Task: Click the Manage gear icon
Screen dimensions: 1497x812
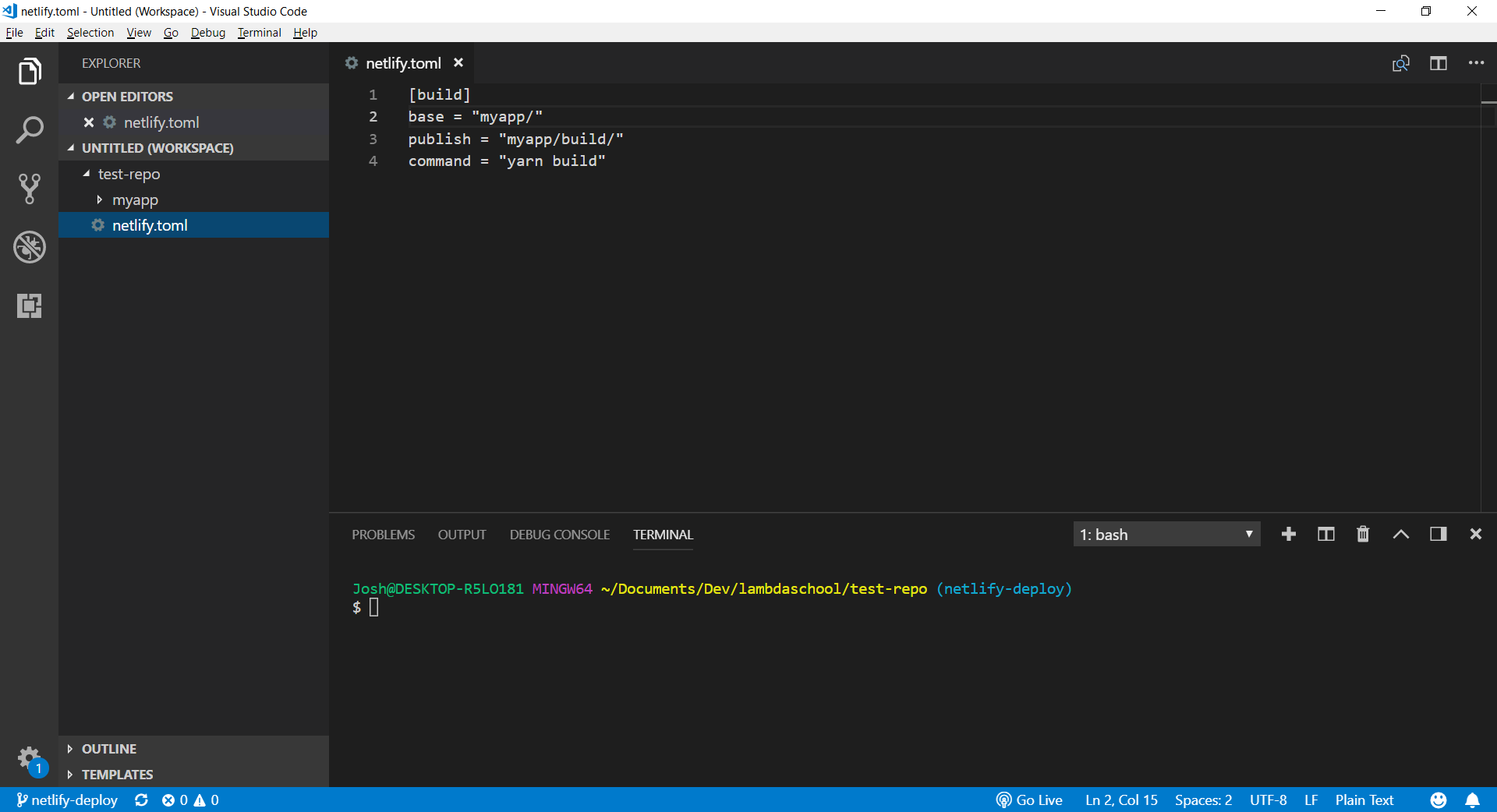Action: tap(30, 757)
